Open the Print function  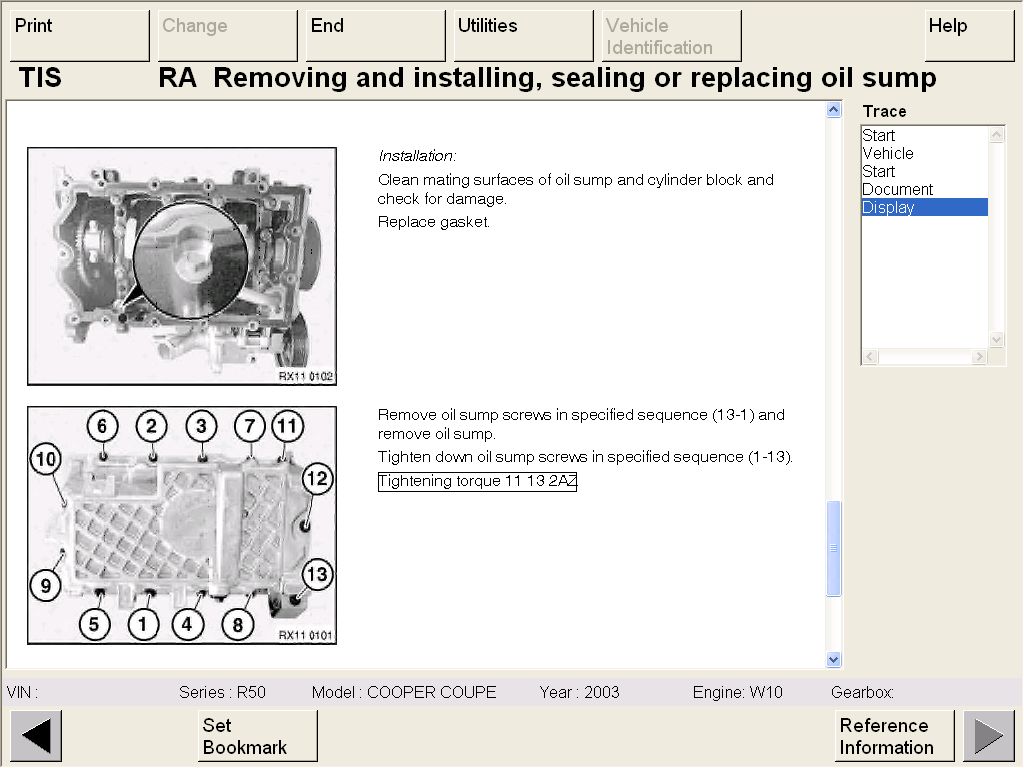(79, 36)
